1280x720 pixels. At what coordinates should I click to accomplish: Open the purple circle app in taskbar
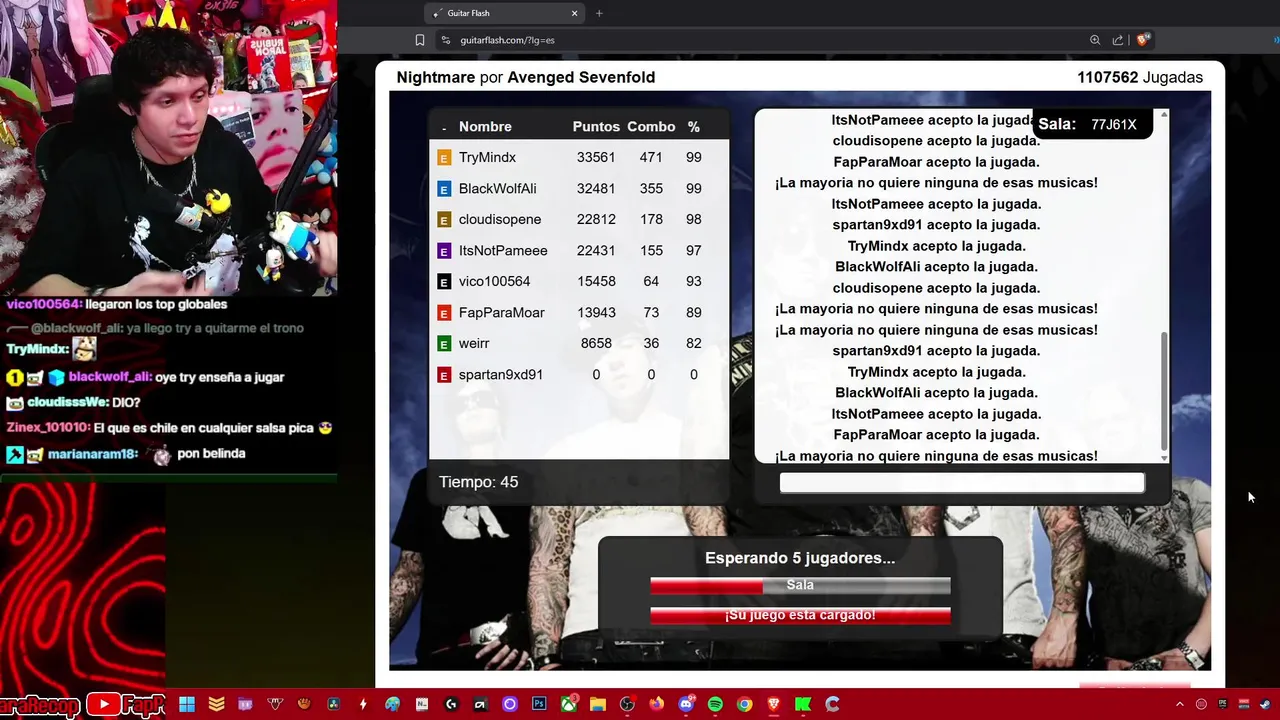coord(510,704)
